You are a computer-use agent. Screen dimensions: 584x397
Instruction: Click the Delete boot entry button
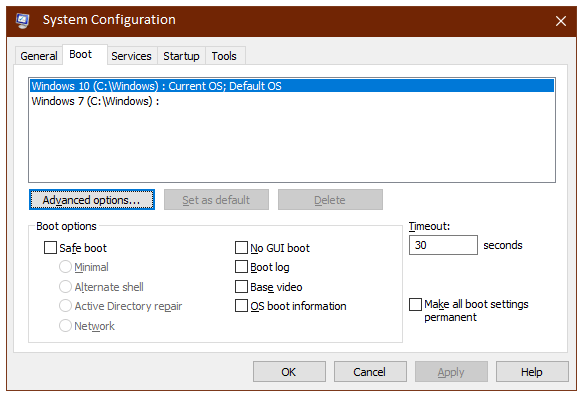click(x=330, y=200)
